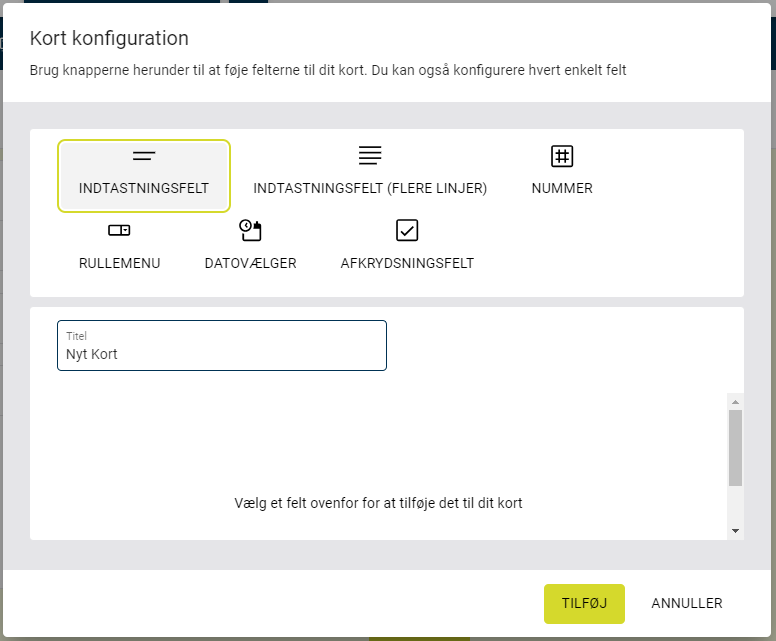Select the INDTASTNINGSFELT field label

(144, 188)
